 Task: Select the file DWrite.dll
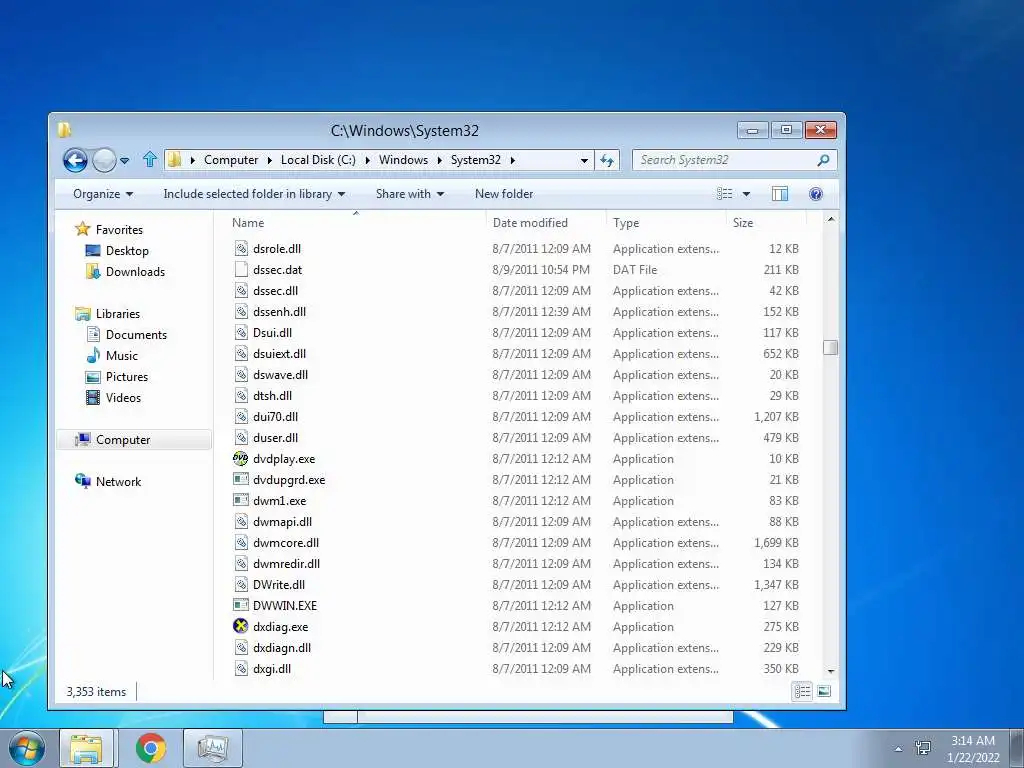(x=279, y=584)
